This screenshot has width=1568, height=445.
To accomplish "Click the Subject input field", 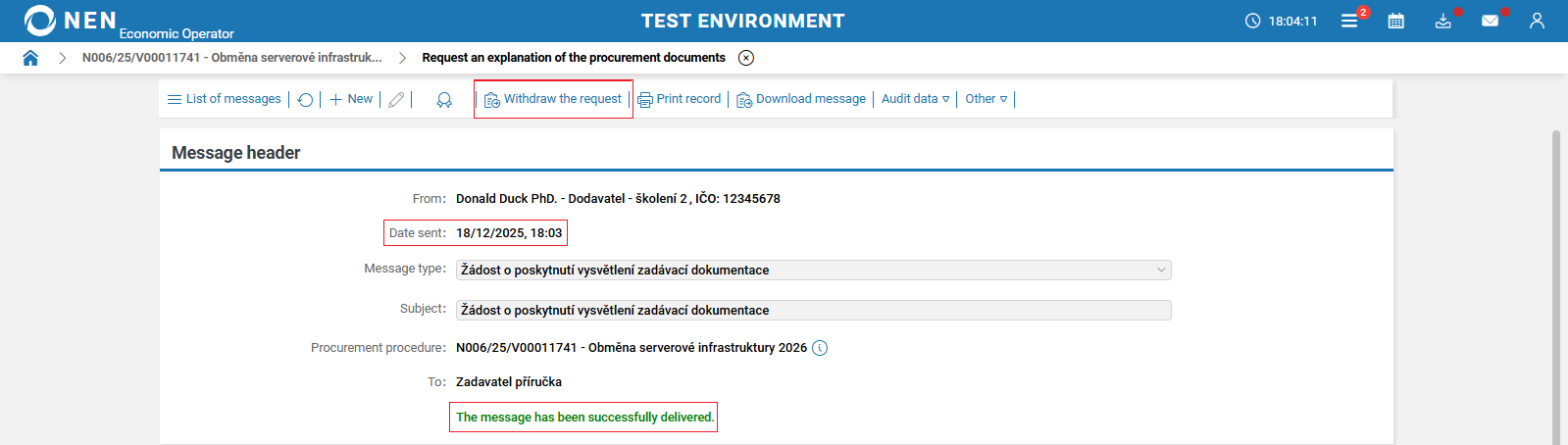I will pos(813,310).
